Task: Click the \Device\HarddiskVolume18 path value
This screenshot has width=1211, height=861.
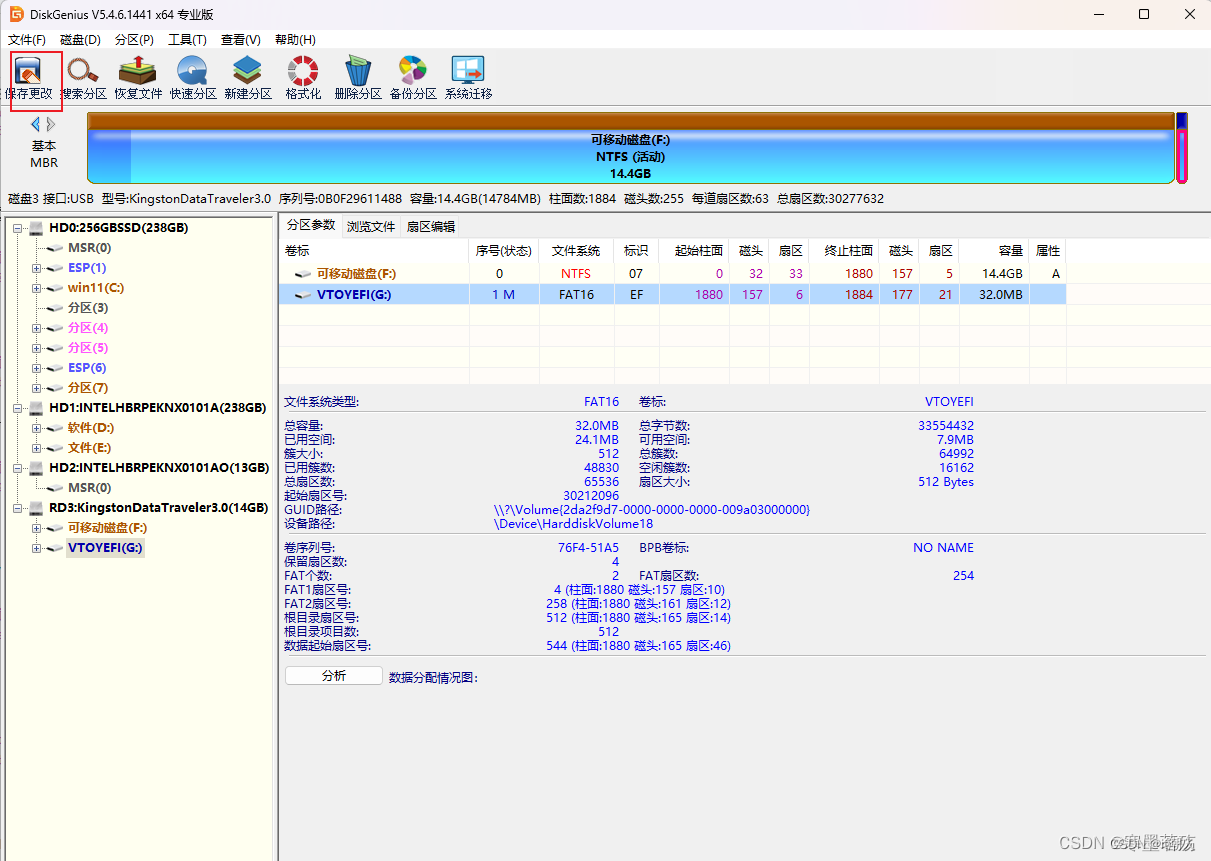Action: coord(573,524)
